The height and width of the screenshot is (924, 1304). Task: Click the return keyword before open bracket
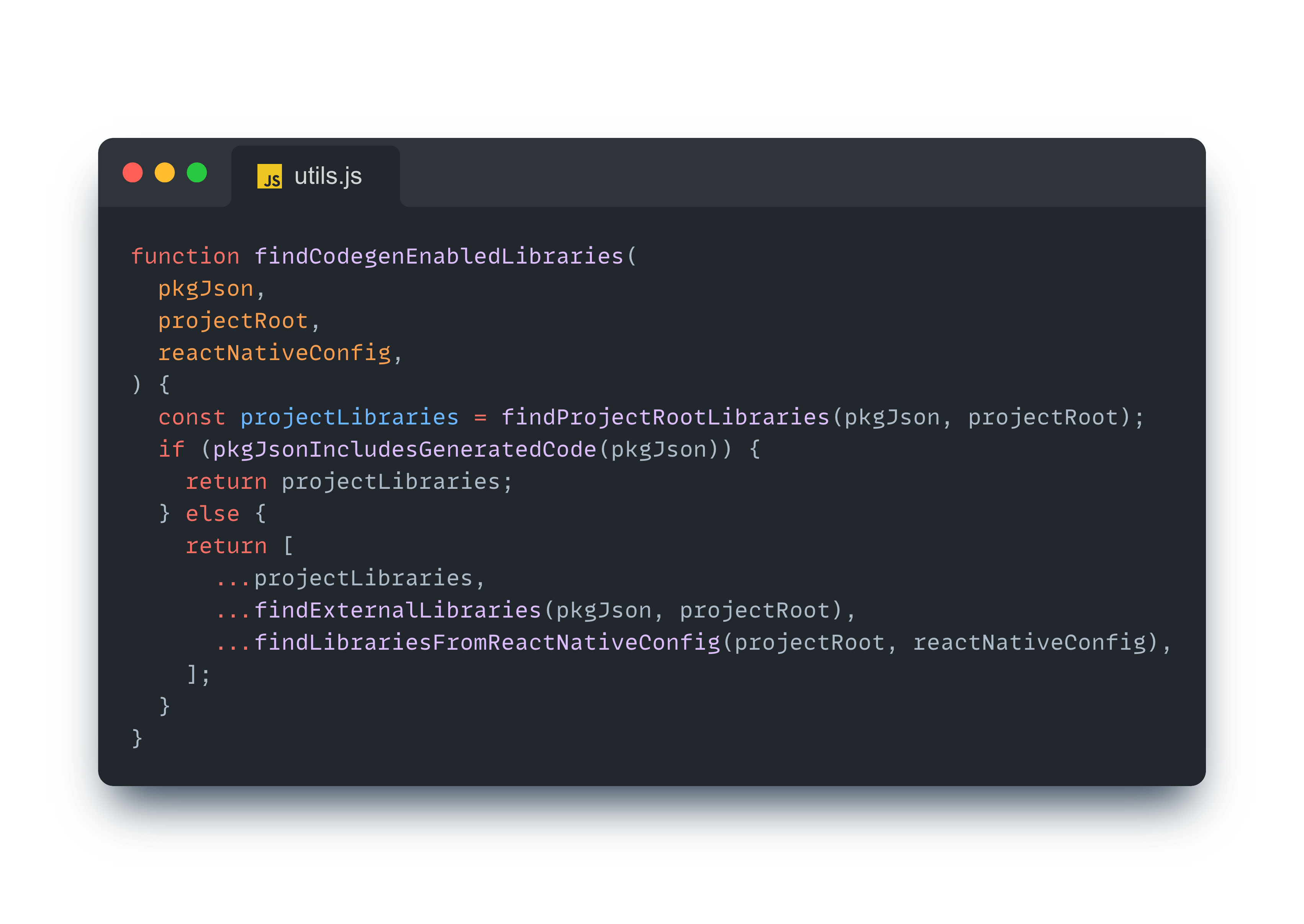pyautogui.click(x=226, y=546)
